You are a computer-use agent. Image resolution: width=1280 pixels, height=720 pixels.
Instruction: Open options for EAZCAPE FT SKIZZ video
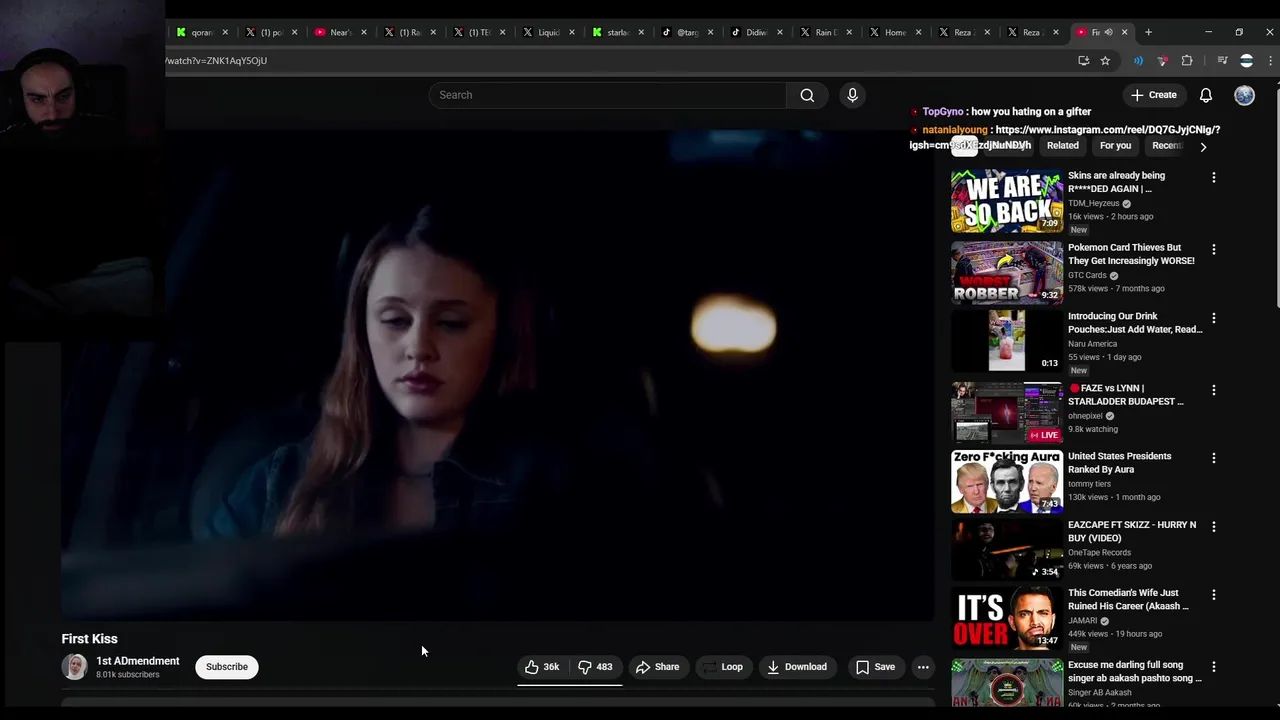pyautogui.click(x=1214, y=527)
